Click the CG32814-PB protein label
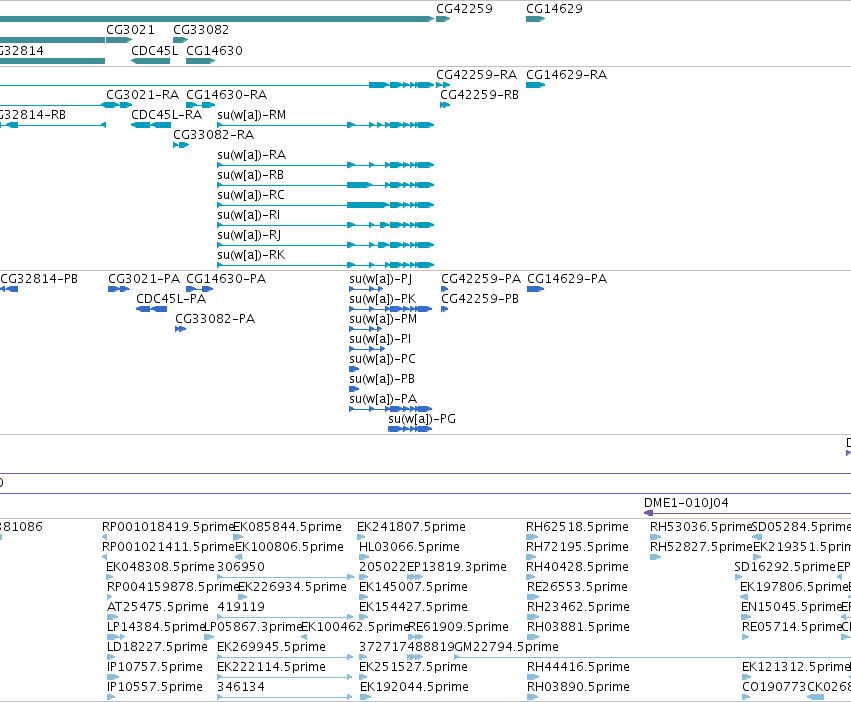The height and width of the screenshot is (702, 851). click(x=39, y=279)
